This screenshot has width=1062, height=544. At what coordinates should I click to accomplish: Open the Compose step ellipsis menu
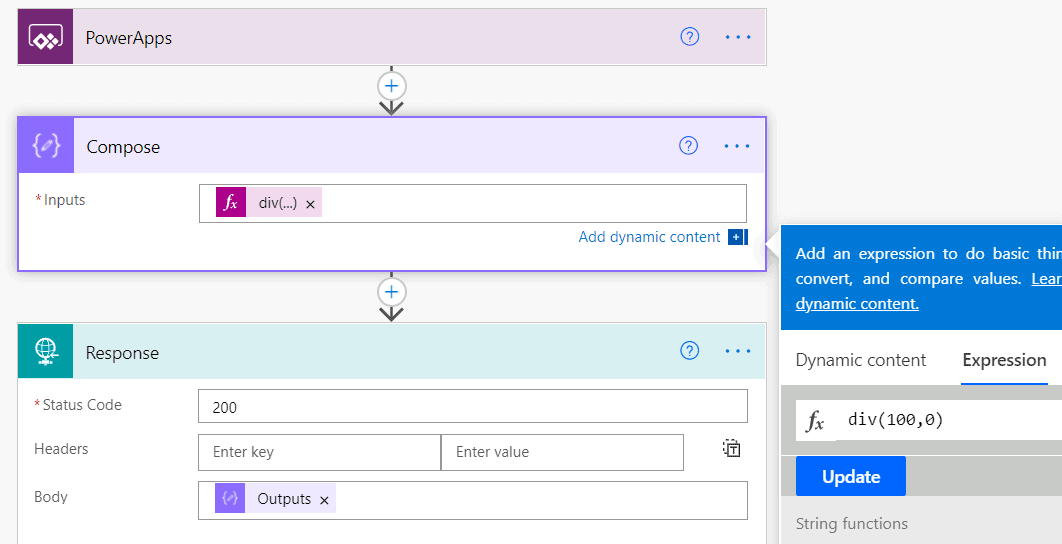point(737,146)
